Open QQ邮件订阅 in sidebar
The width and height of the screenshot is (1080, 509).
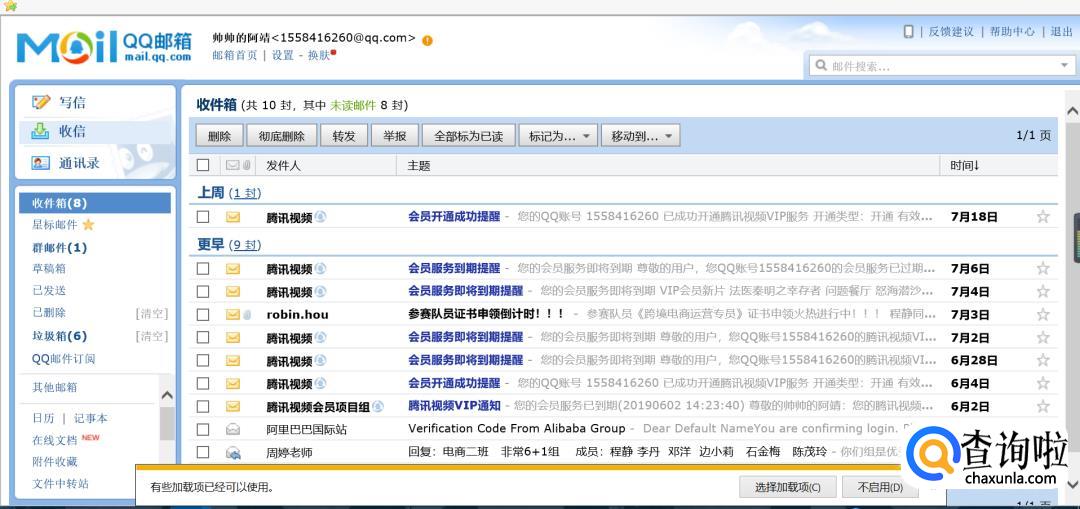[63, 358]
